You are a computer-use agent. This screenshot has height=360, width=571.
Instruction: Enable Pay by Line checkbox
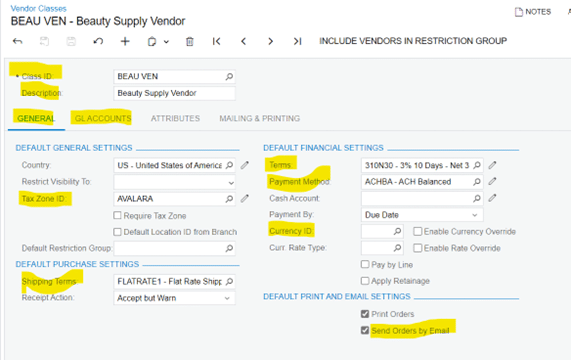(365, 264)
